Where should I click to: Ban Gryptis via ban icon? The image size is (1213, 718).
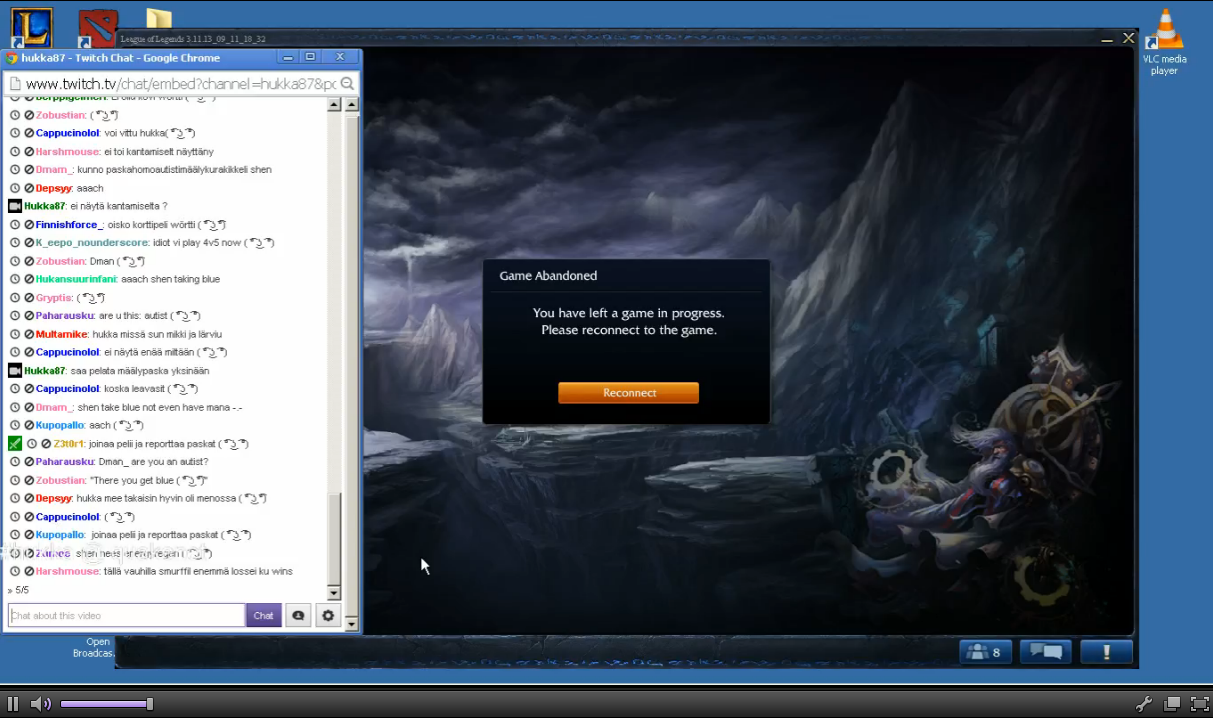(x=29, y=298)
